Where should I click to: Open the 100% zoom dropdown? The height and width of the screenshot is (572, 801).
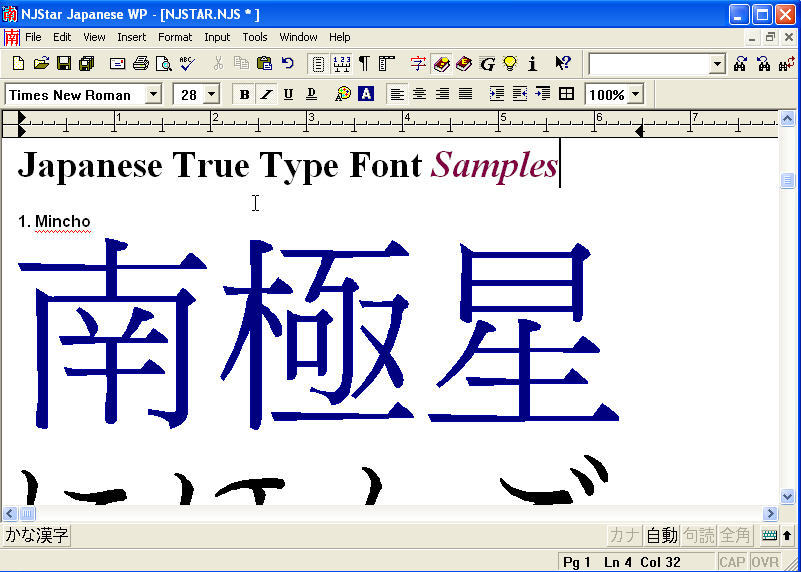pos(635,94)
